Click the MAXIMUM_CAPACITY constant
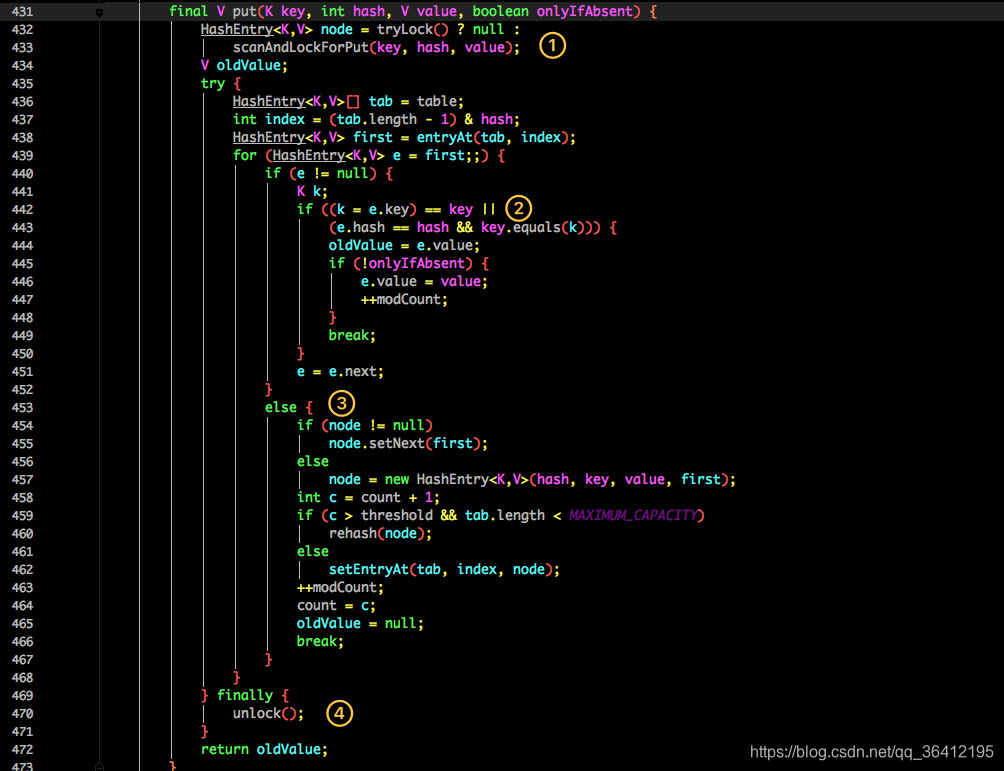The height and width of the screenshot is (771, 1004). tap(633, 515)
